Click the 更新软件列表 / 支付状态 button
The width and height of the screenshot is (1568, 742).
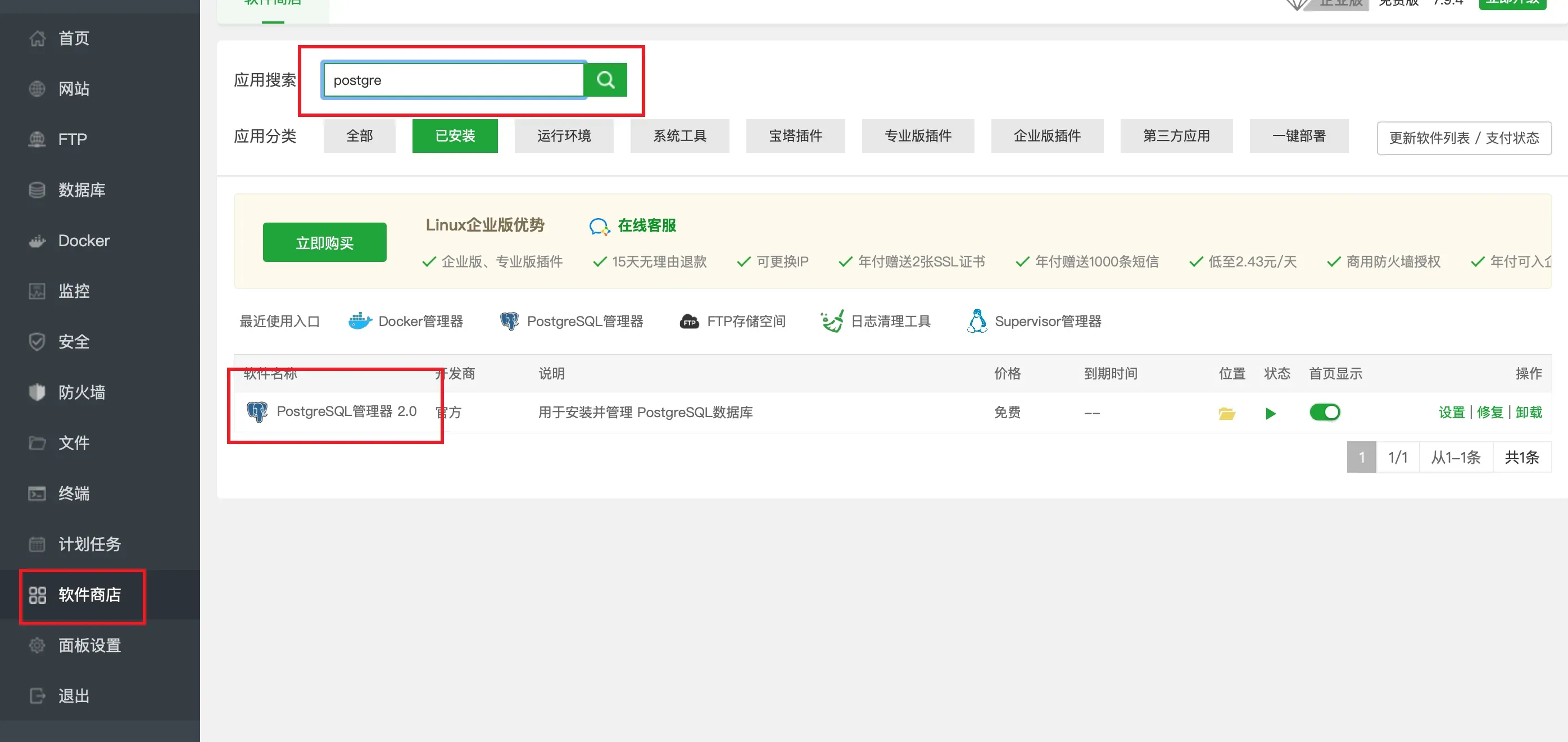pos(1463,138)
